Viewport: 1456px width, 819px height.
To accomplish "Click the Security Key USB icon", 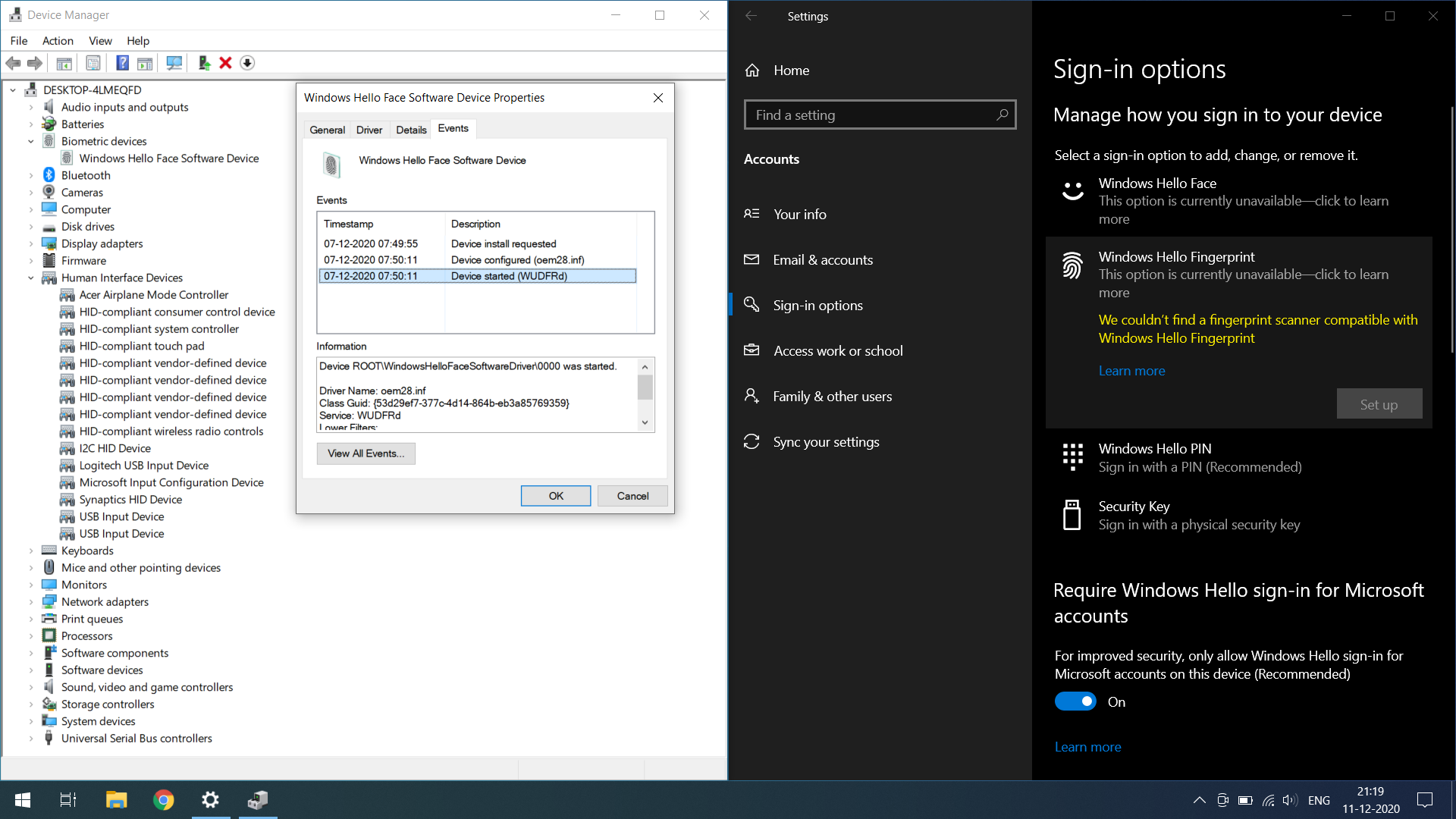I will (1072, 515).
